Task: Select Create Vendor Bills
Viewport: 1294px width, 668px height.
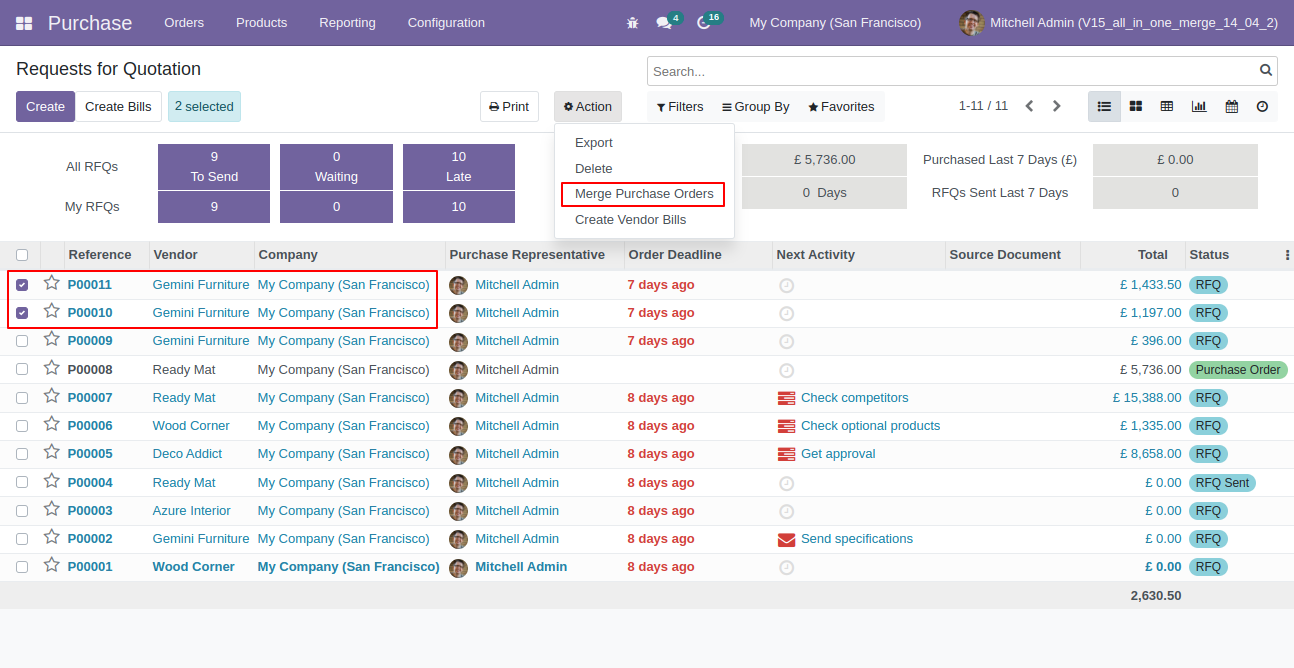Action: click(644, 220)
